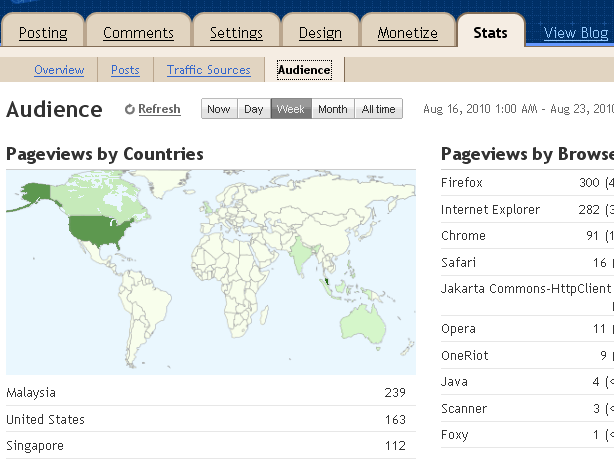Click the Opera browser row
614x461 pixels.
point(527,329)
